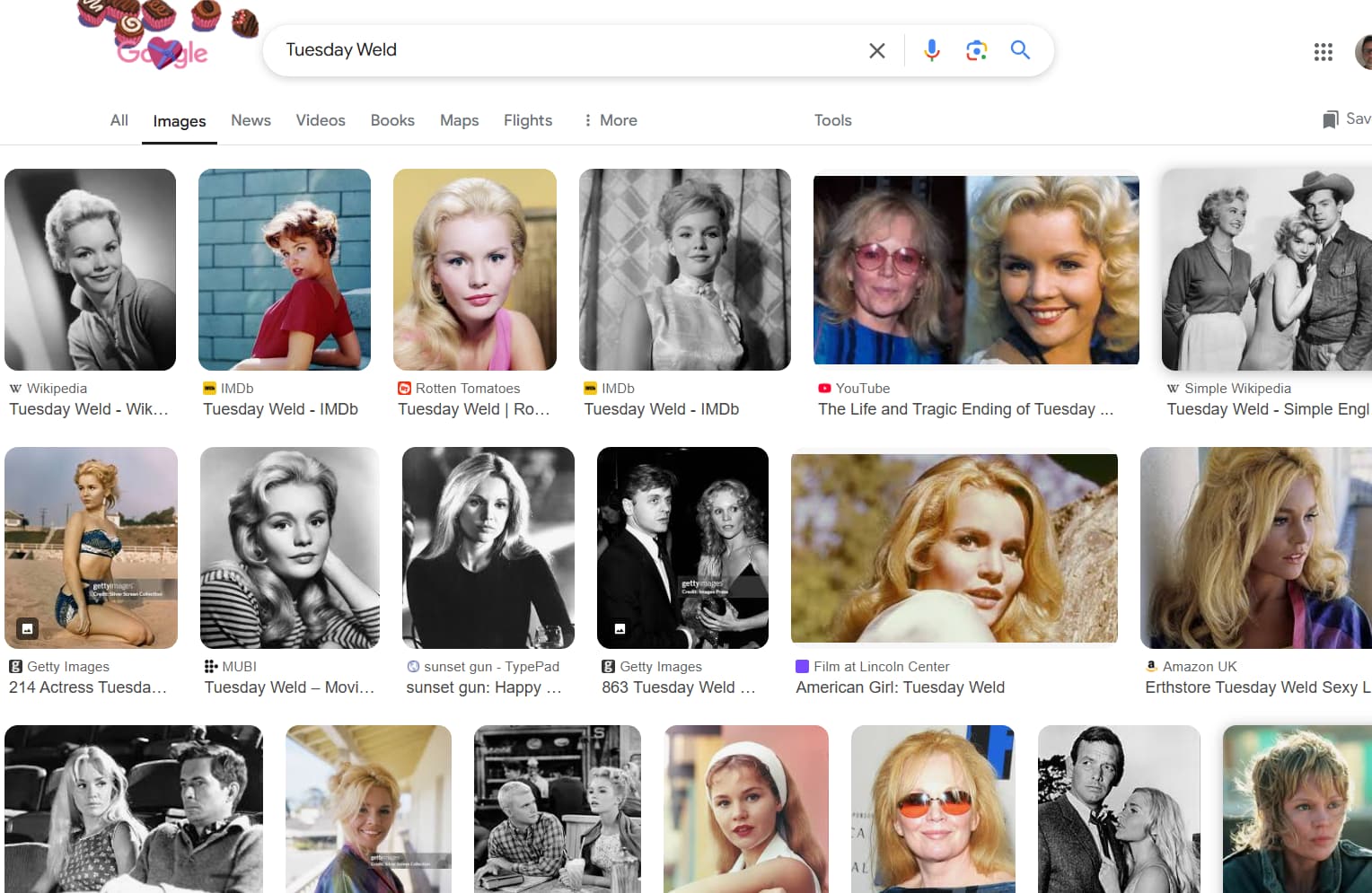Open the Google apps grid
Screen dimensions: 1372x893
click(x=1323, y=52)
